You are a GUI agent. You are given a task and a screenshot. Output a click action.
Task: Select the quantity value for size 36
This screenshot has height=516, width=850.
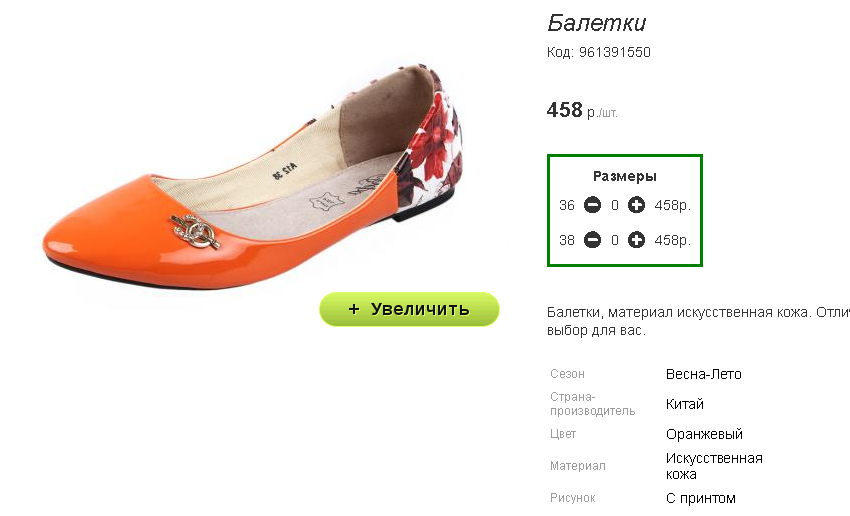[615, 205]
